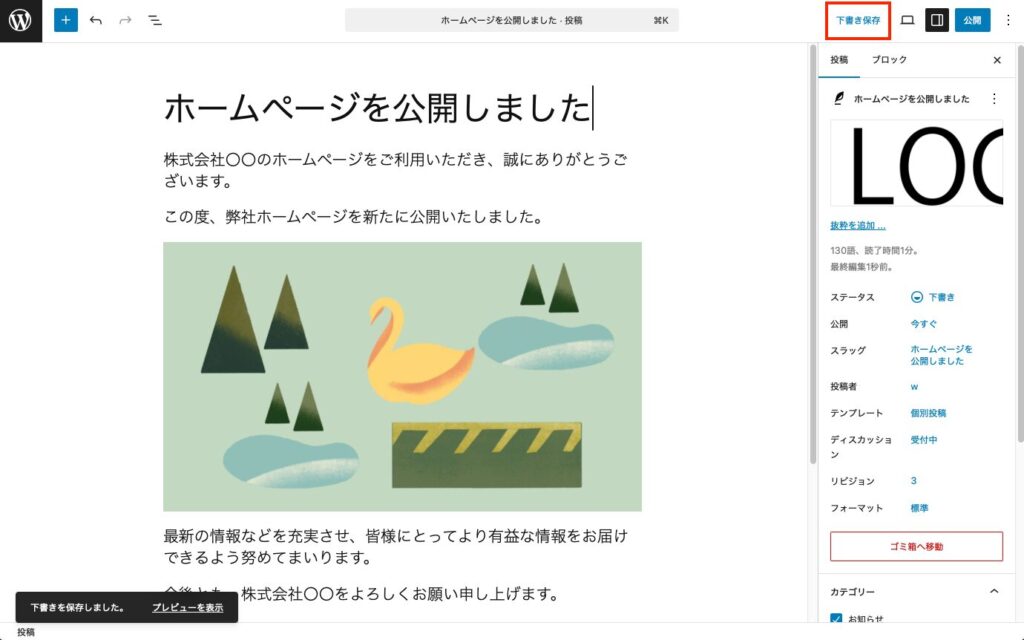Click the WordPress logo icon

click(x=19, y=19)
